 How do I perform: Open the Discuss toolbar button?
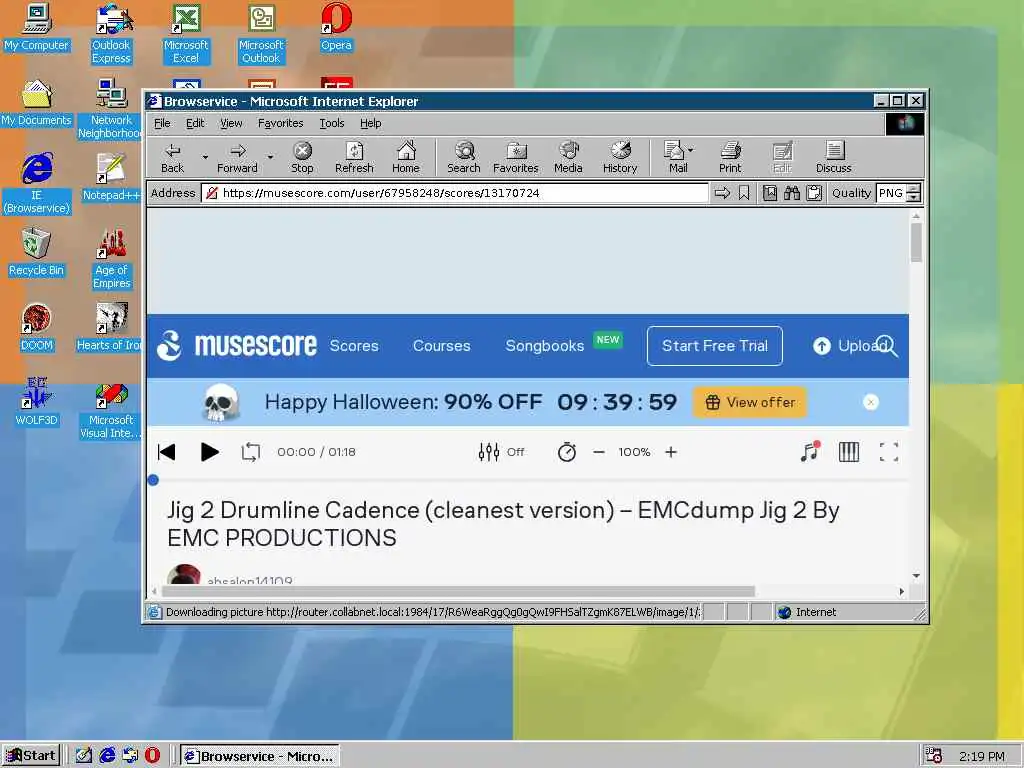[x=833, y=157]
